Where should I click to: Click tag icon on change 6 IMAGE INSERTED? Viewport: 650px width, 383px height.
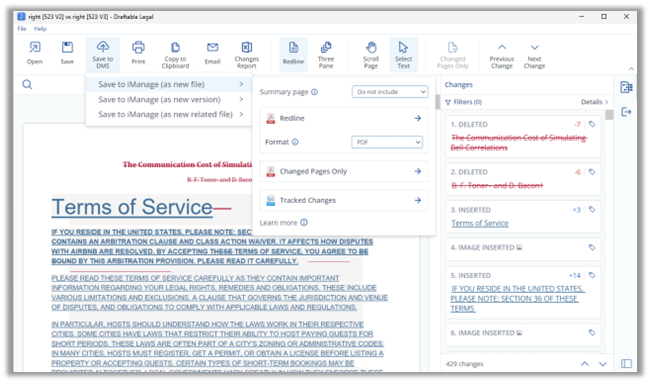(x=592, y=332)
